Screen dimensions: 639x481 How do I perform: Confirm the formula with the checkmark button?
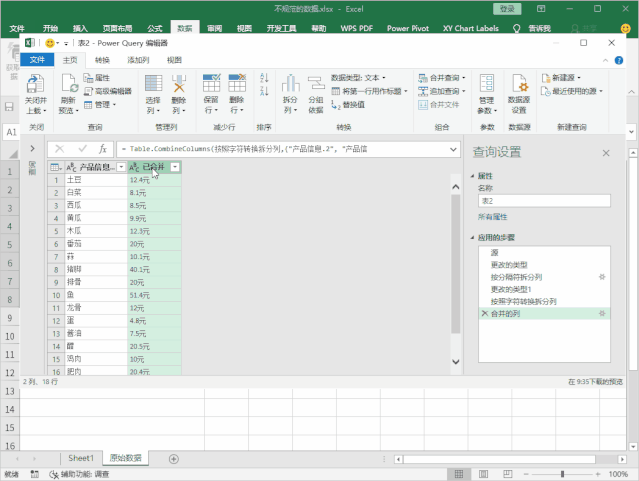coord(80,148)
